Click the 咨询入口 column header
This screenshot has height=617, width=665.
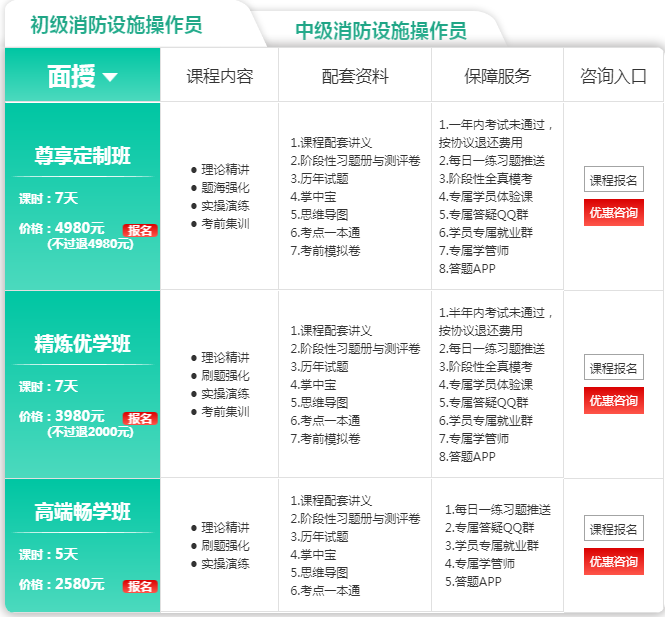click(613, 76)
